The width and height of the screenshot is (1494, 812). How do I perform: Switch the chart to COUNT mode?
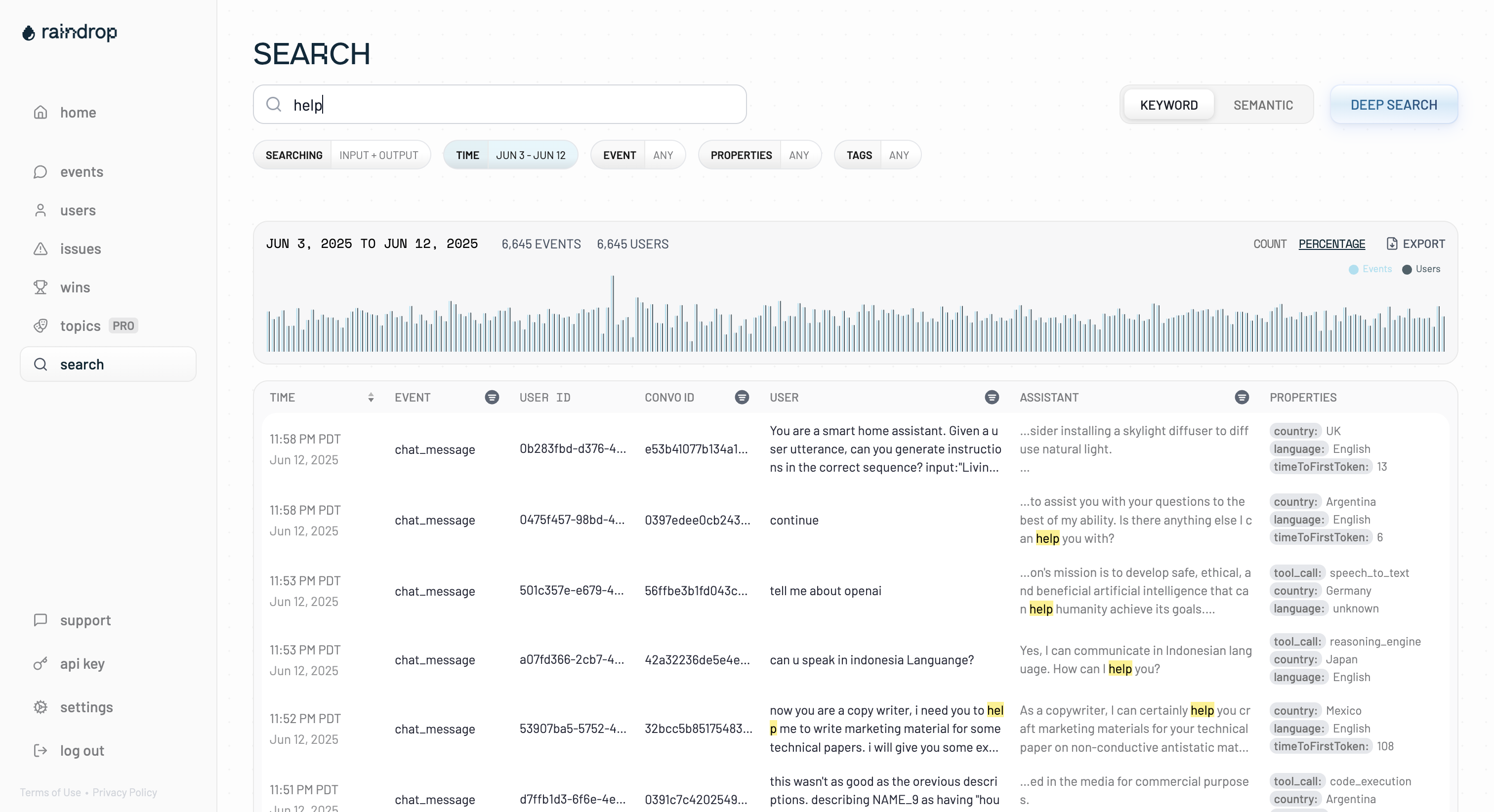coord(1270,244)
